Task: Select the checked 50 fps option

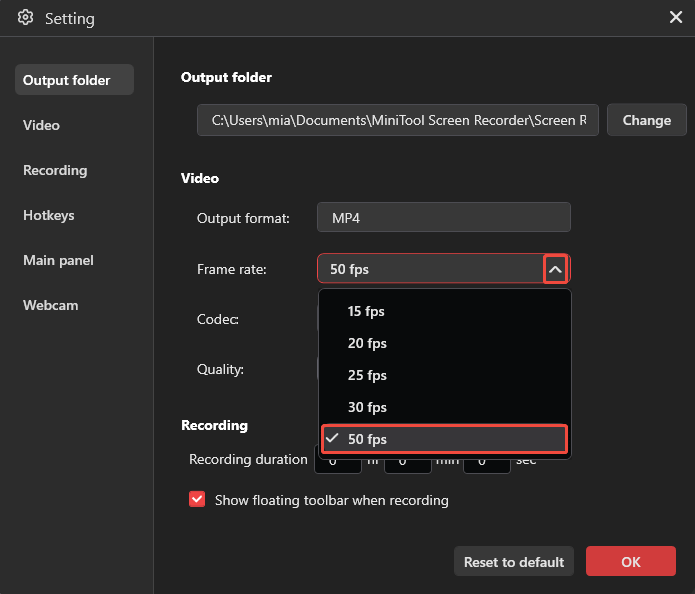Action: pyautogui.click(x=444, y=439)
